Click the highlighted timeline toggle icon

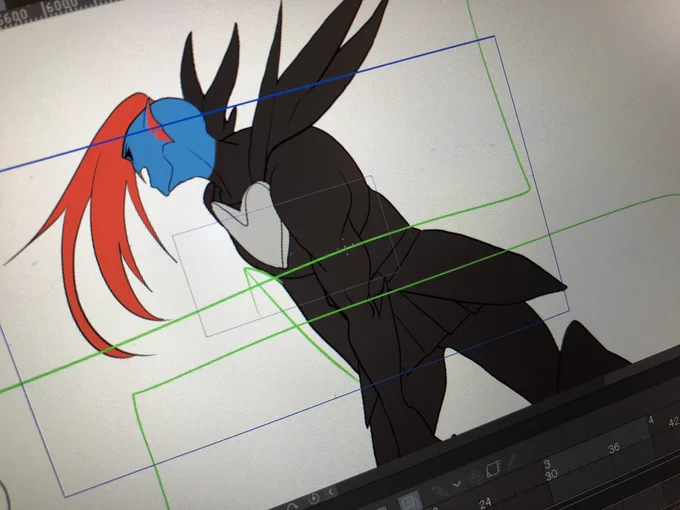pos(410,501)
